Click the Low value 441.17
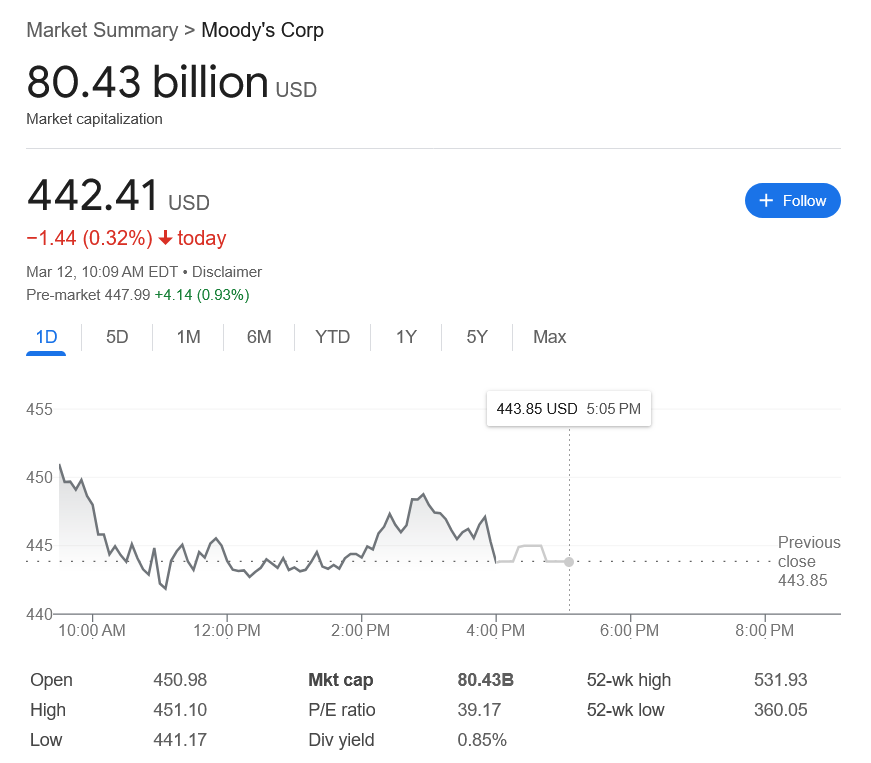Image resolution: width=871 pixels, height=763 pixels. 180,740
